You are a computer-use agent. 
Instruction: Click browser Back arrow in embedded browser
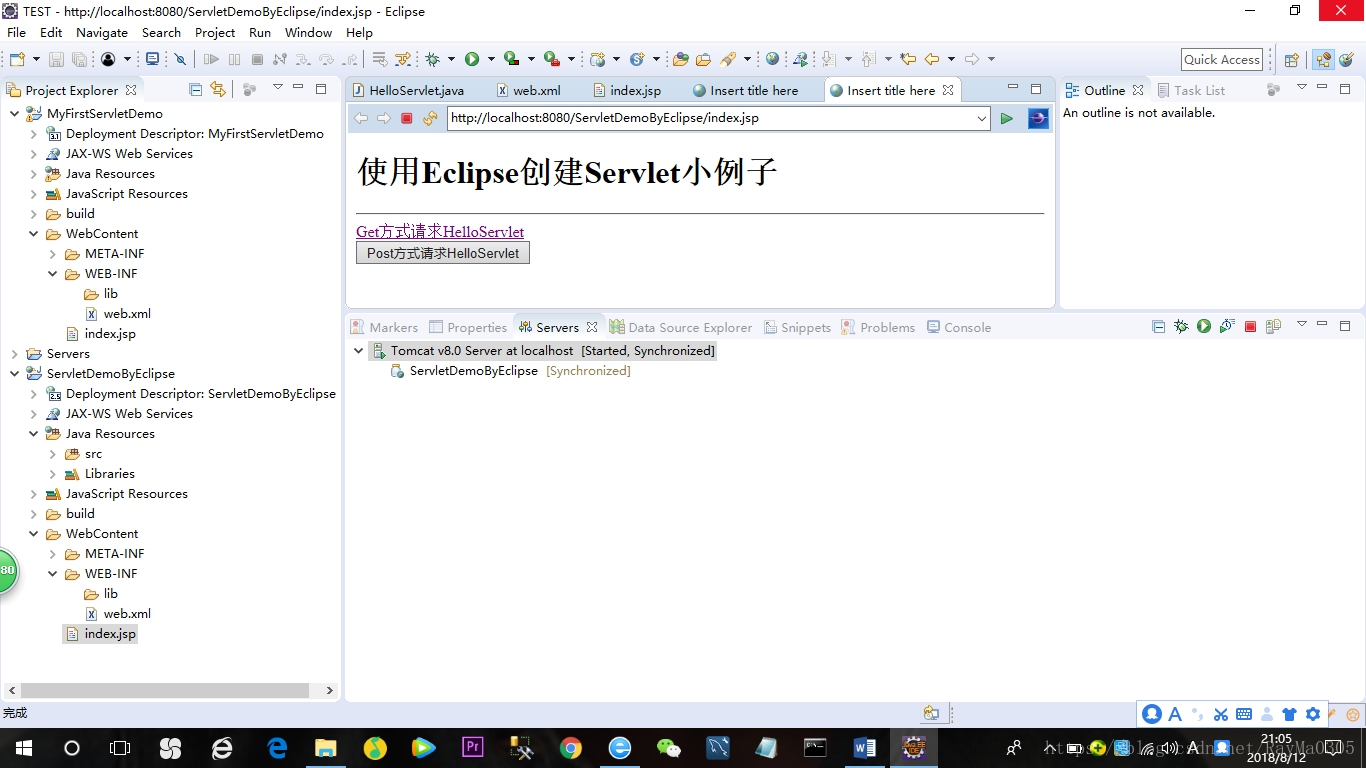(x=361, y=118)
